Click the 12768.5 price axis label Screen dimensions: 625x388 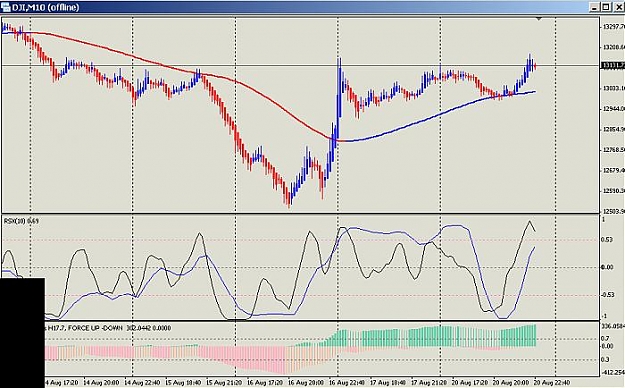point(613,150)
